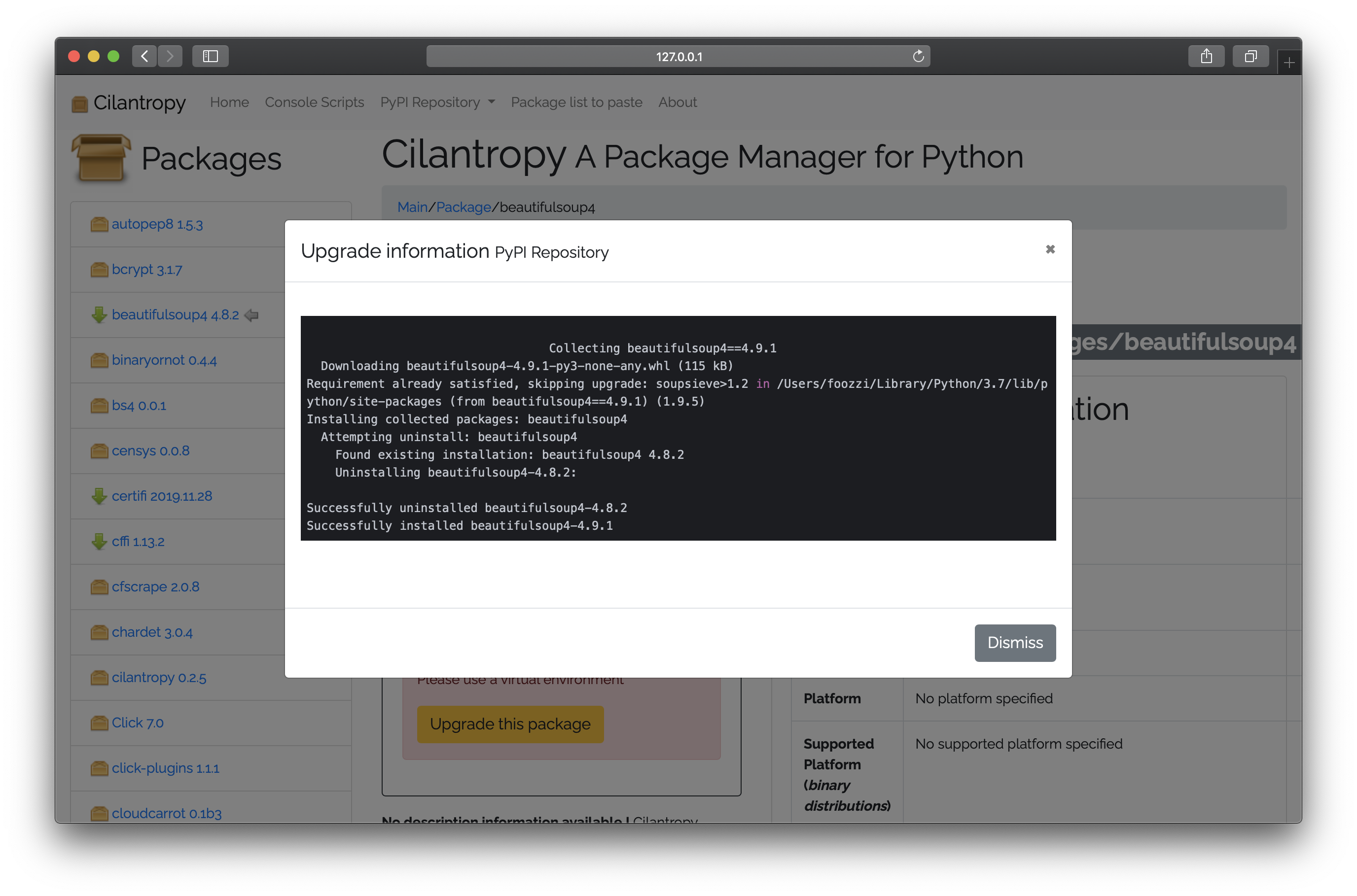The height and width of the screenshot is (896, 1357).
Task: Open Console Scripts nav item
Action: click(315, 103)
